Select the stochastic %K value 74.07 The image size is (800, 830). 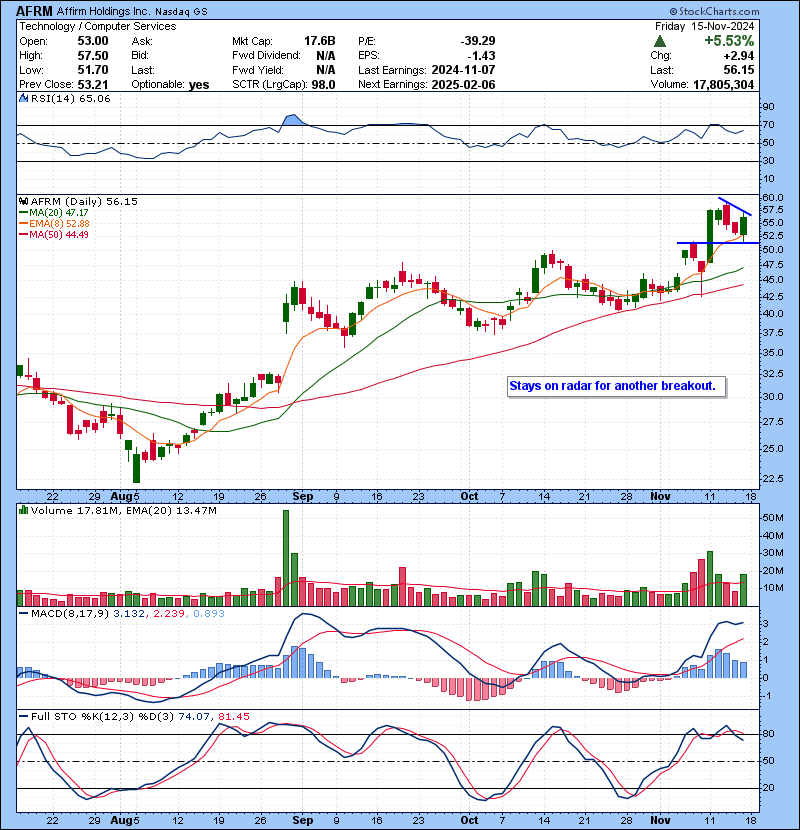click(194, 716)
